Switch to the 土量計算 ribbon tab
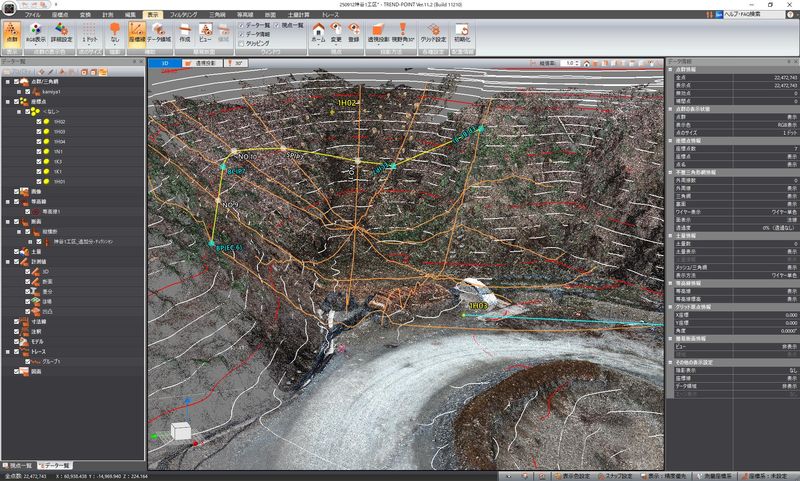Screen dimensions: 800x481 [296, 16]
